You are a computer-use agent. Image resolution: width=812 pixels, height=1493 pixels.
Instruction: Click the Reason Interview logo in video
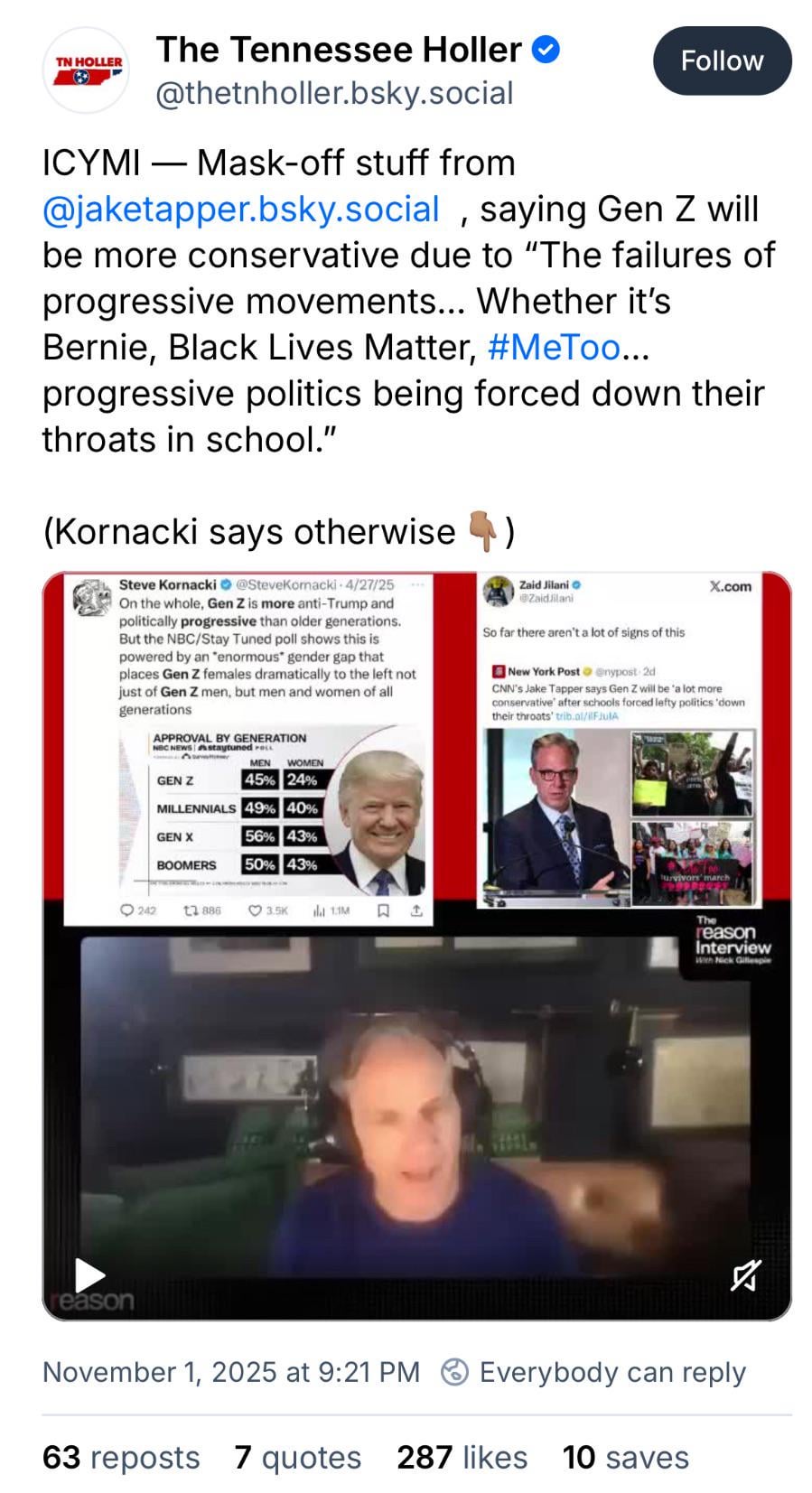click(x=733, y=940)
